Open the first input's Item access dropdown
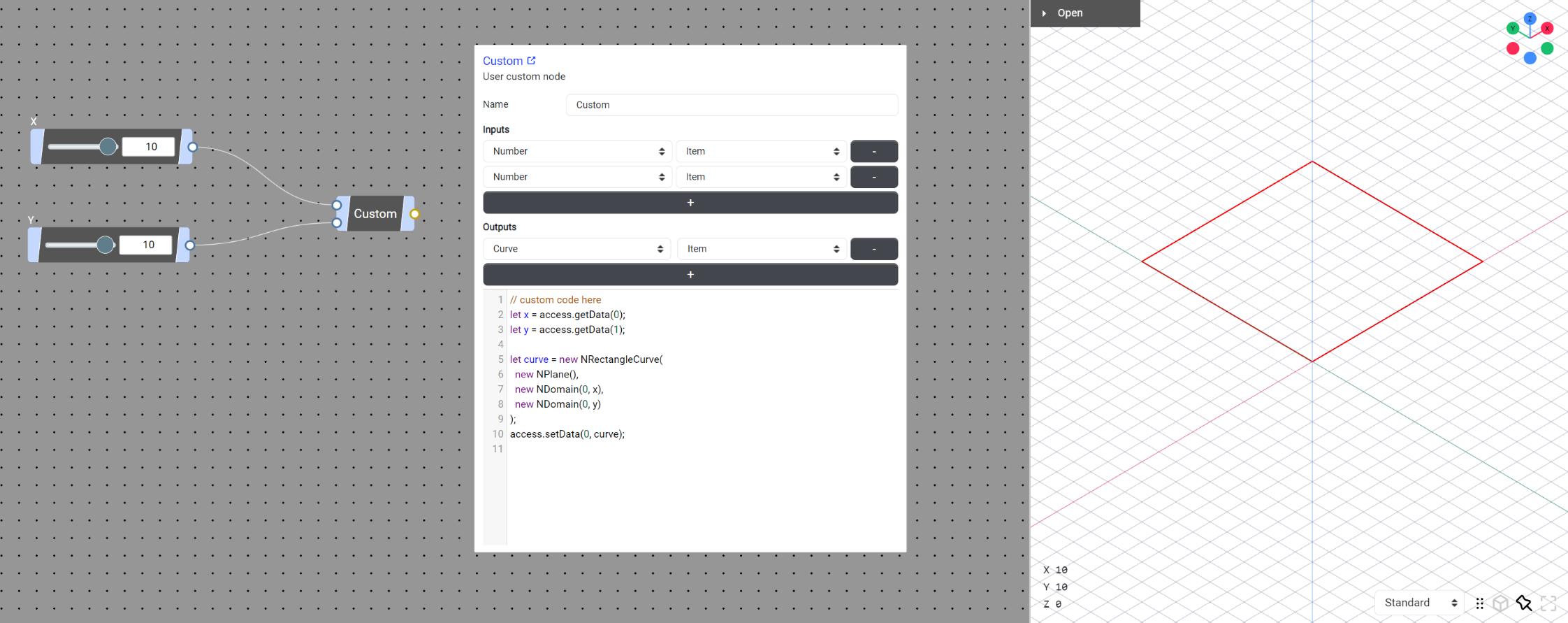 tap(761, 151)
